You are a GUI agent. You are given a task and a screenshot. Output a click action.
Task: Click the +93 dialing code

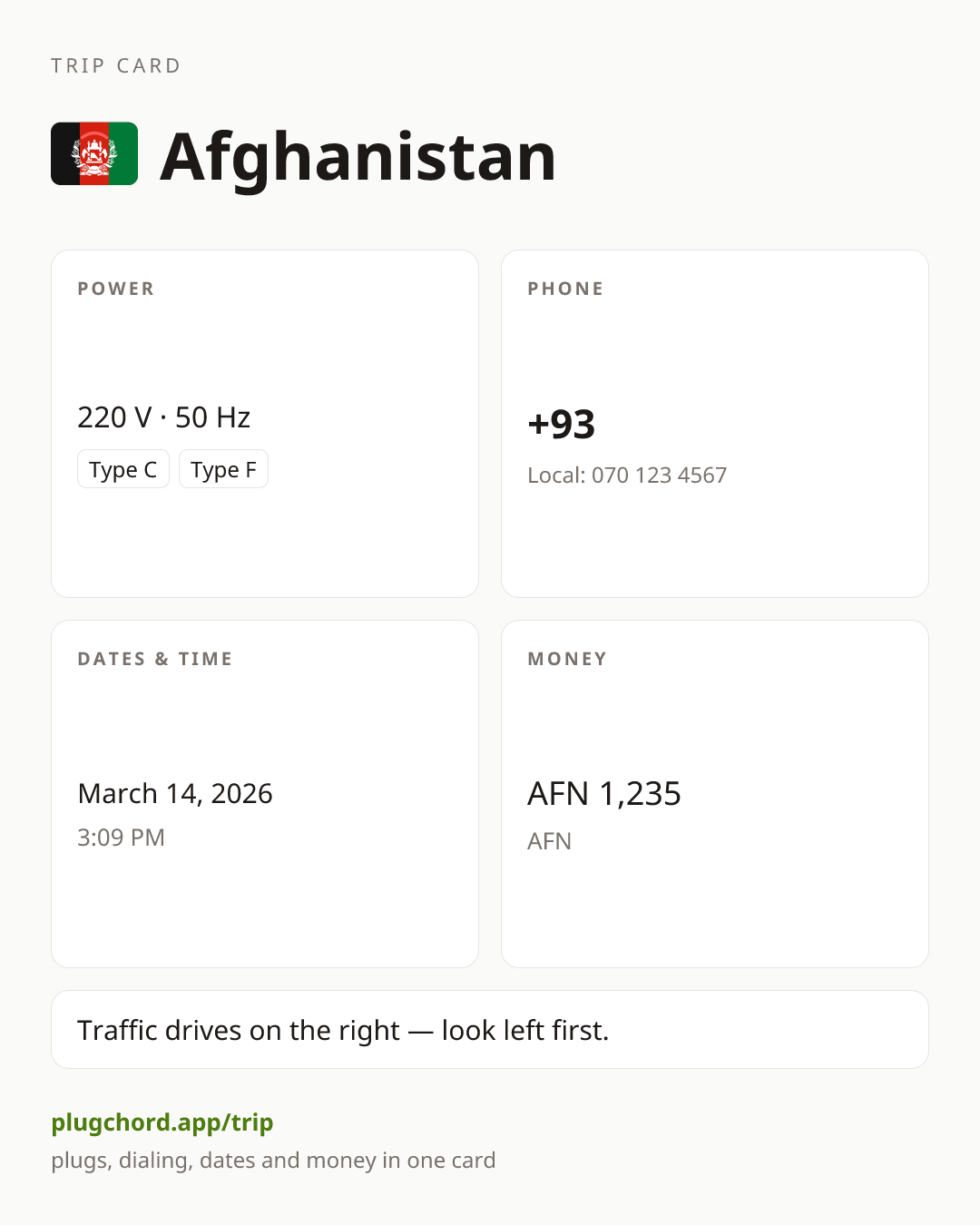[562, 424]
